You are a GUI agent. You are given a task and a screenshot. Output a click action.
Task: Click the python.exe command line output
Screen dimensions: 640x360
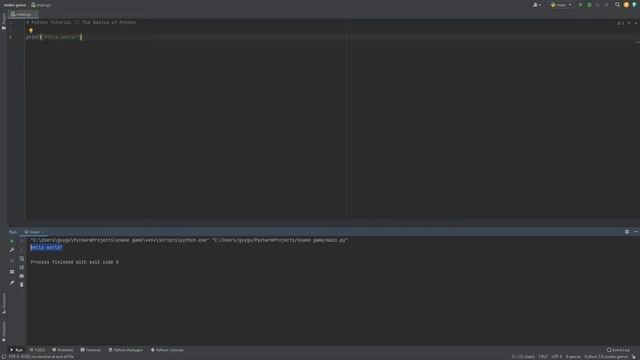189,240
